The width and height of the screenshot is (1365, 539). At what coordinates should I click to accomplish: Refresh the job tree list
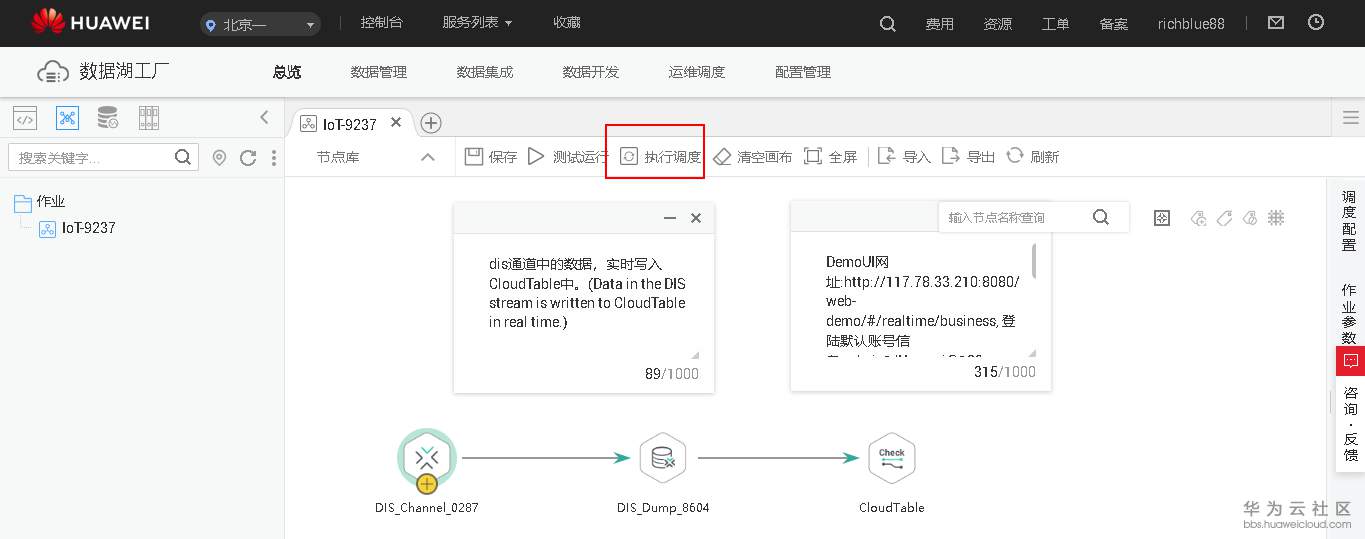tap(248, 158)
